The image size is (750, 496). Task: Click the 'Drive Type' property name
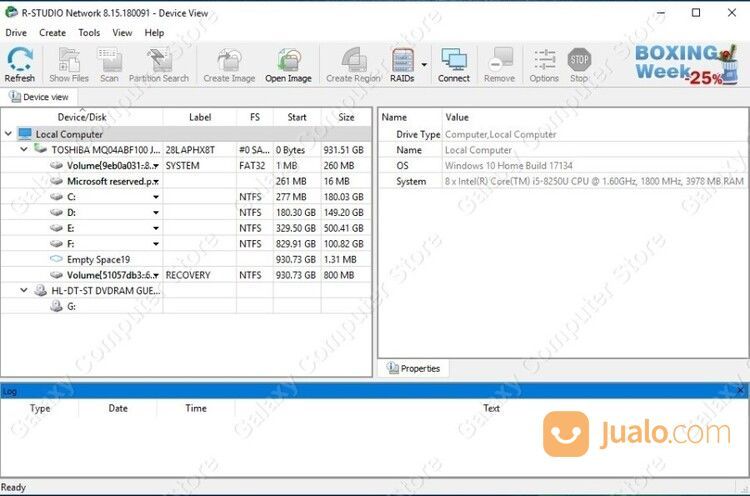[418, 134]
